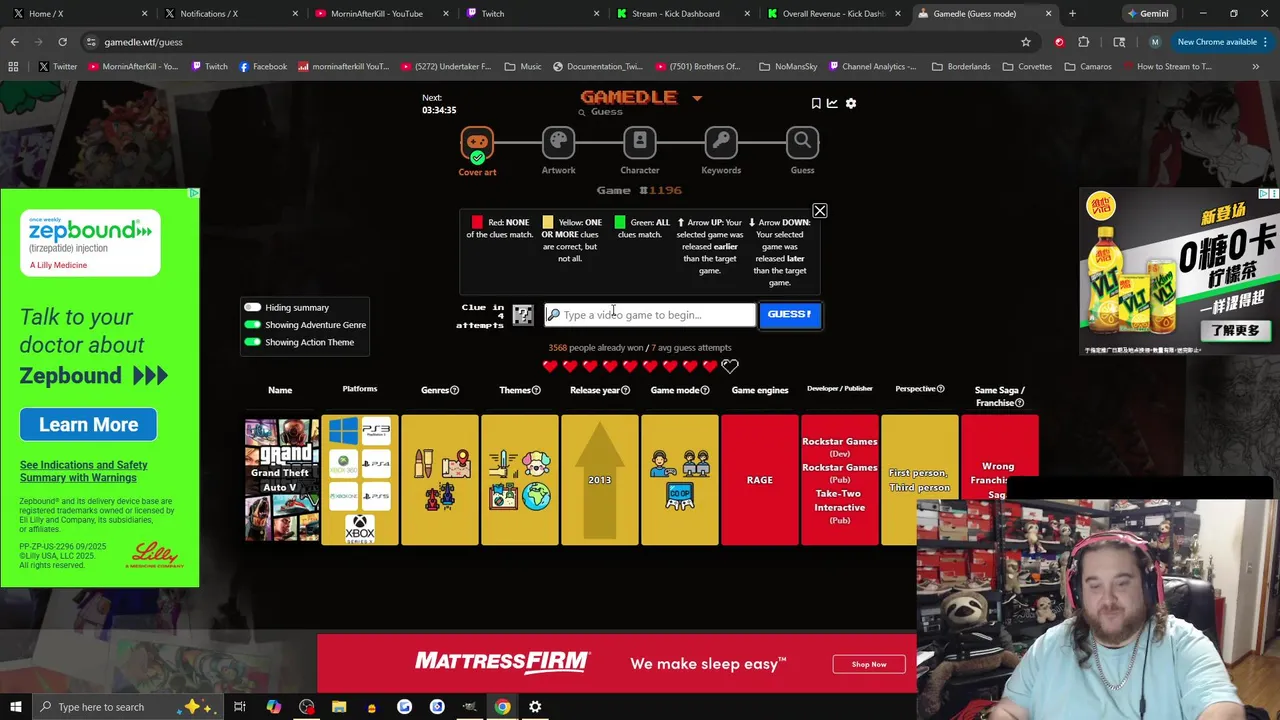The height and width of the screenshot is (720, 1280).
Task: Open the Windows Start menu
Action: click(x=15, y=707)
